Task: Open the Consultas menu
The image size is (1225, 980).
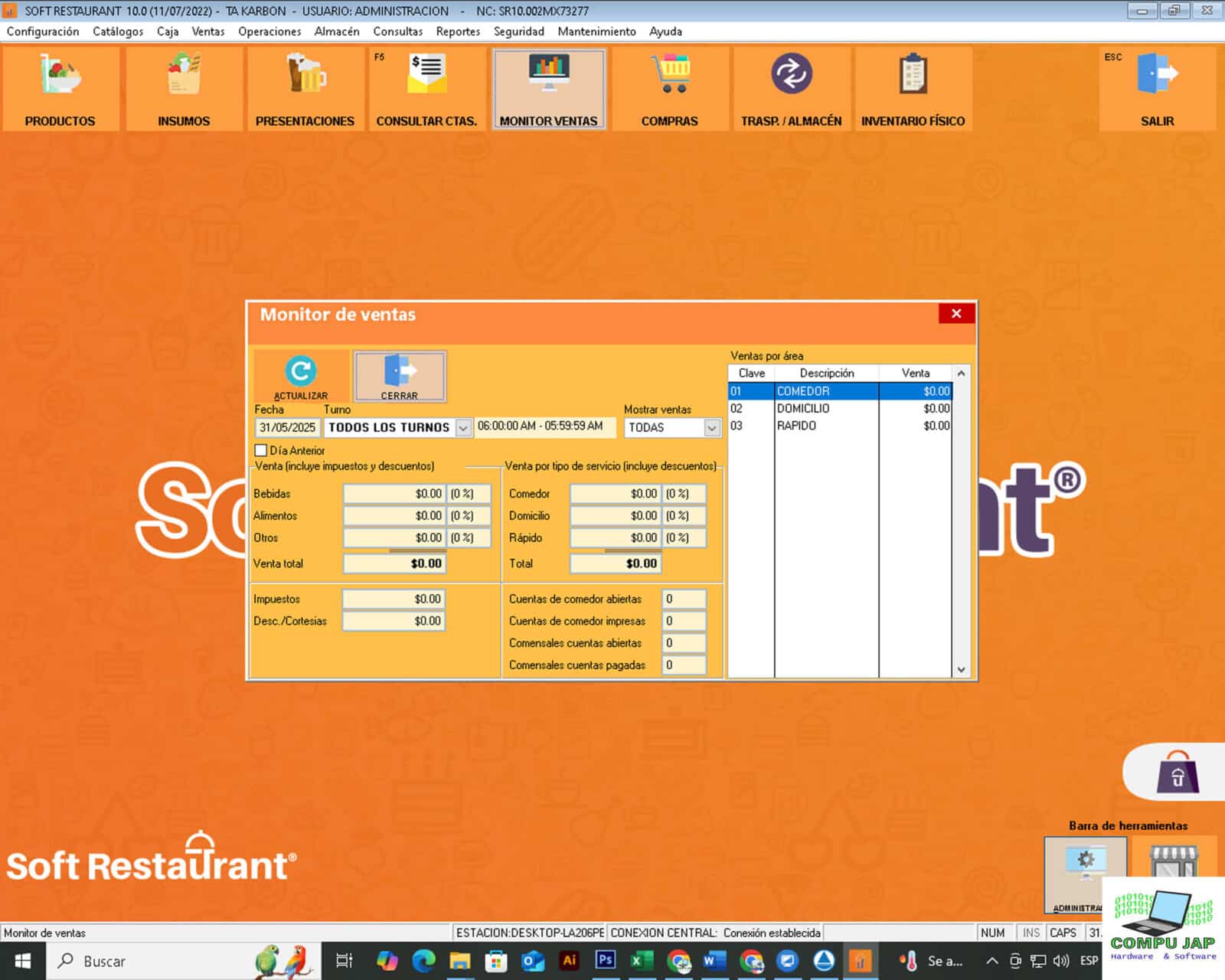Action: tap(398, 31)
